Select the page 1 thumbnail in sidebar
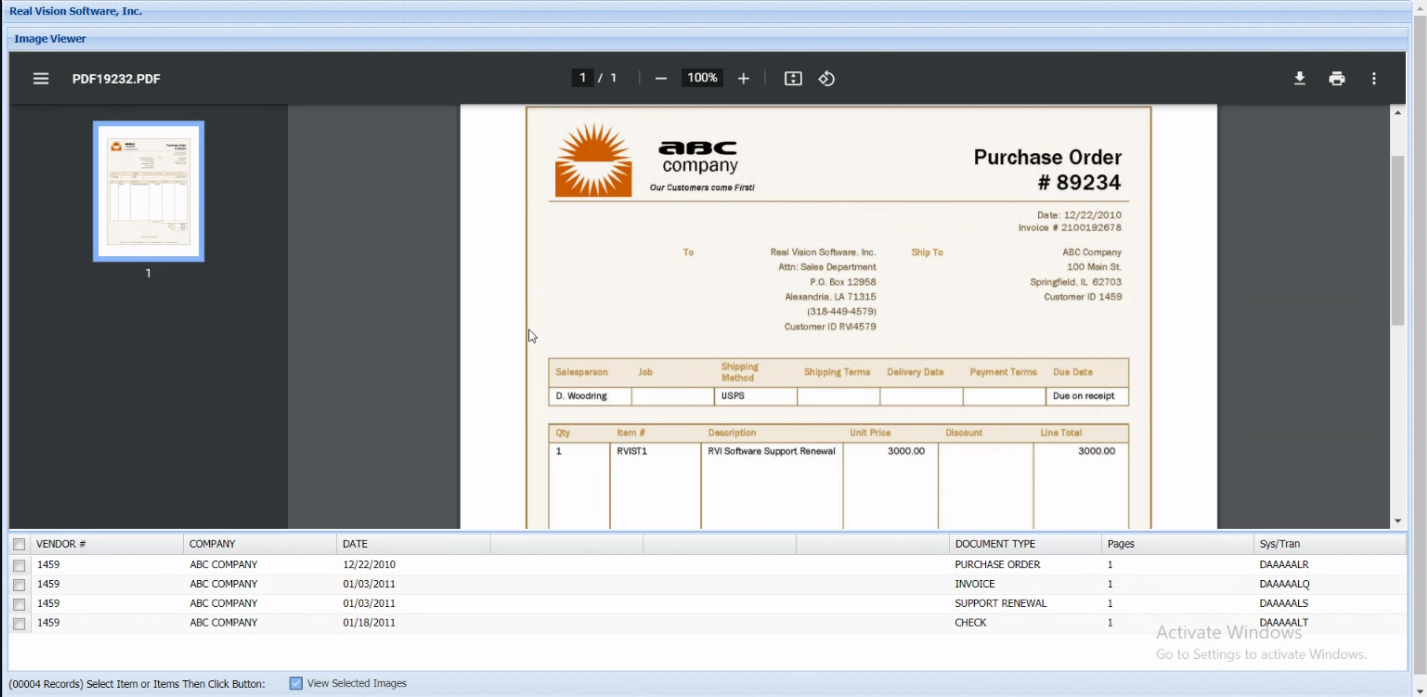 (x=148, y=191)
